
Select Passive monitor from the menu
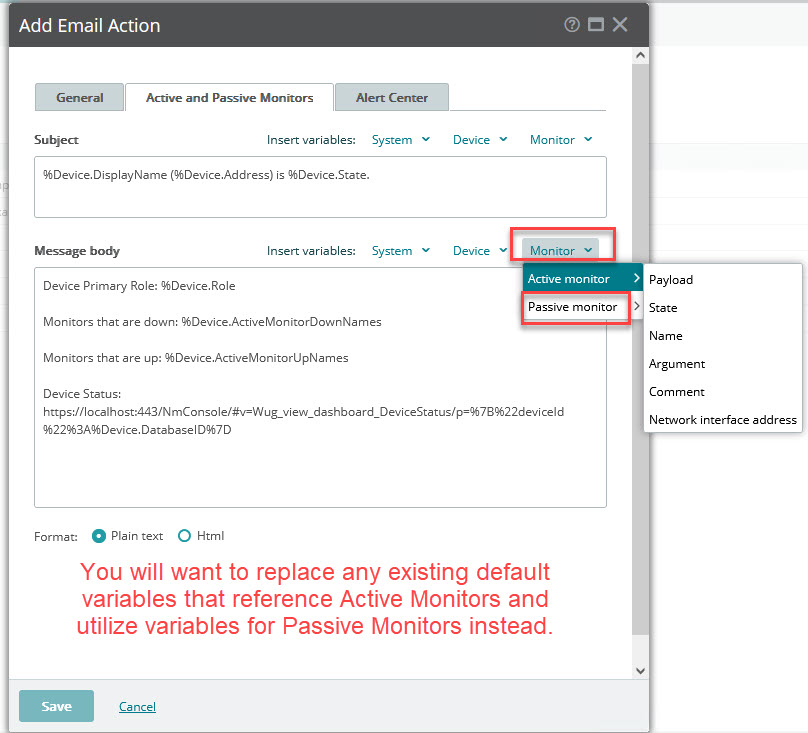point(575,308)
